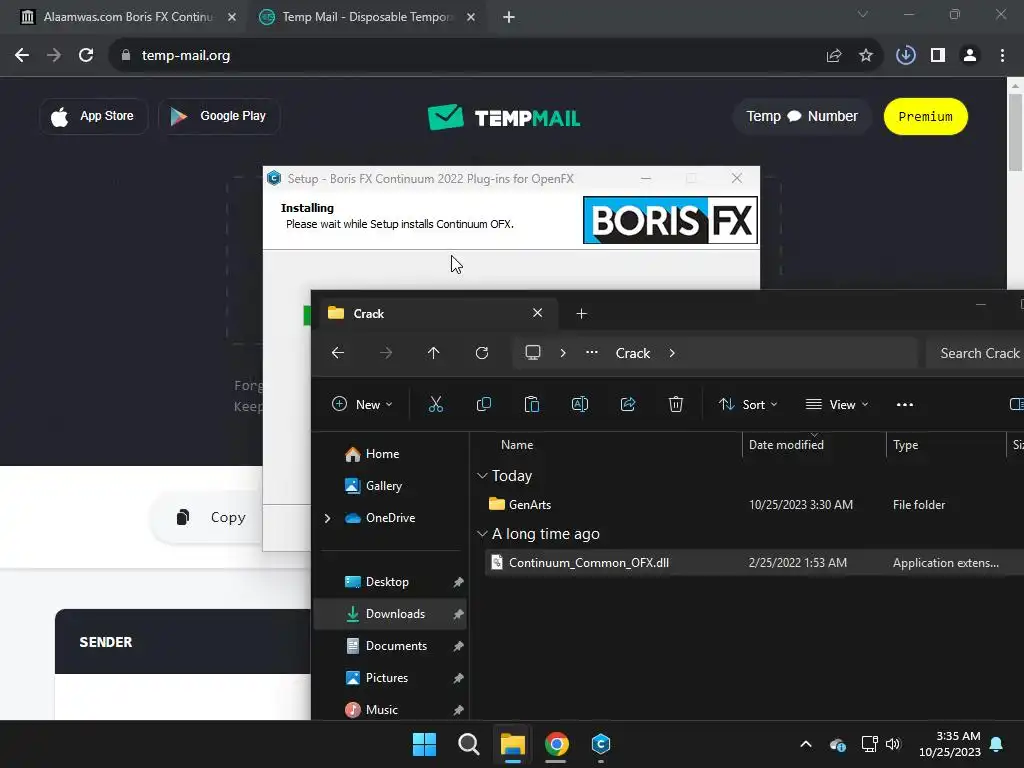The height and width of the screenshot is (768, 1024).
Task: Click the Search Crack input field
Action: (x=976, y=353)
